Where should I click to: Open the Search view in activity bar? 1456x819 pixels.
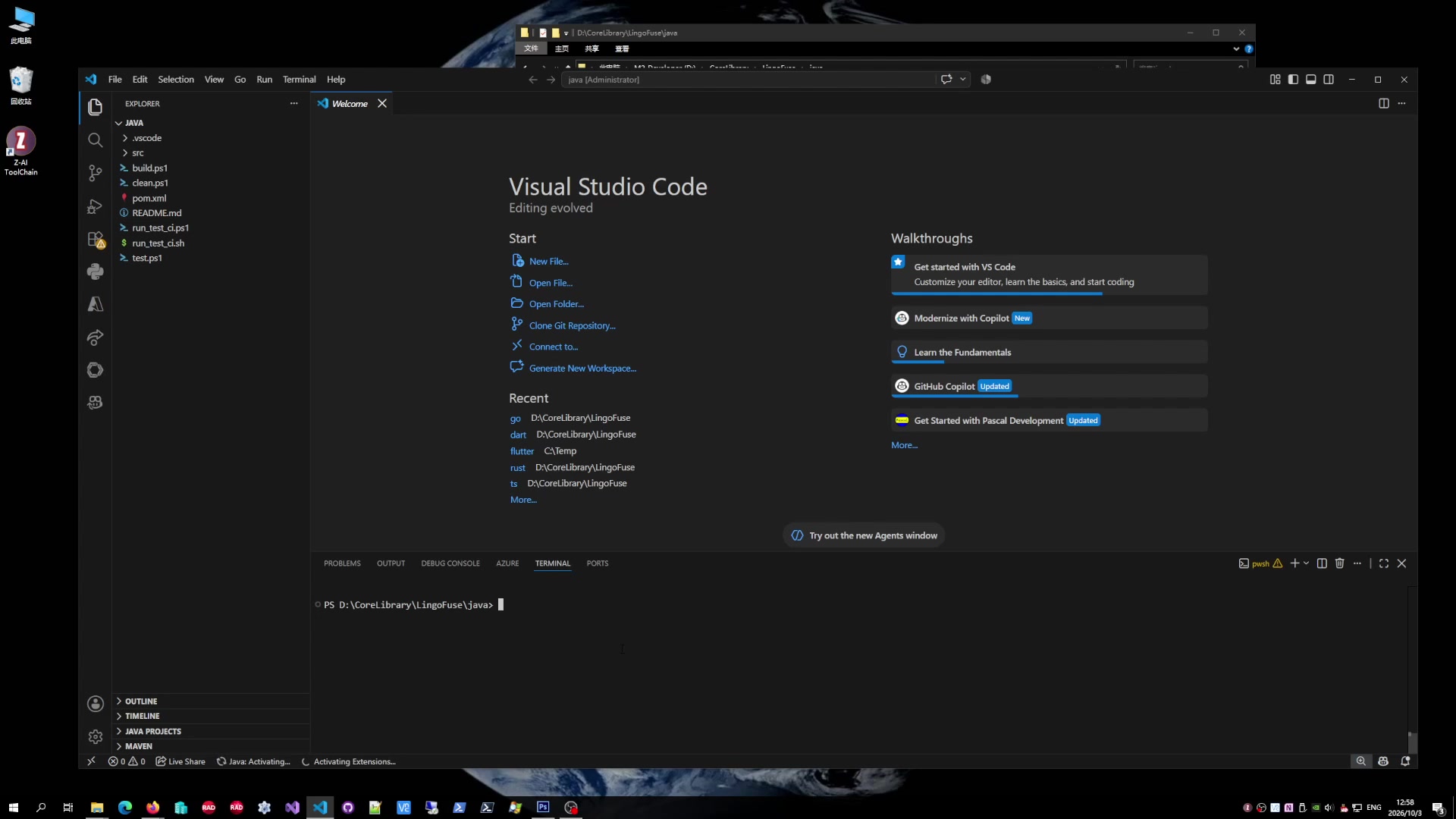[95, 140]
